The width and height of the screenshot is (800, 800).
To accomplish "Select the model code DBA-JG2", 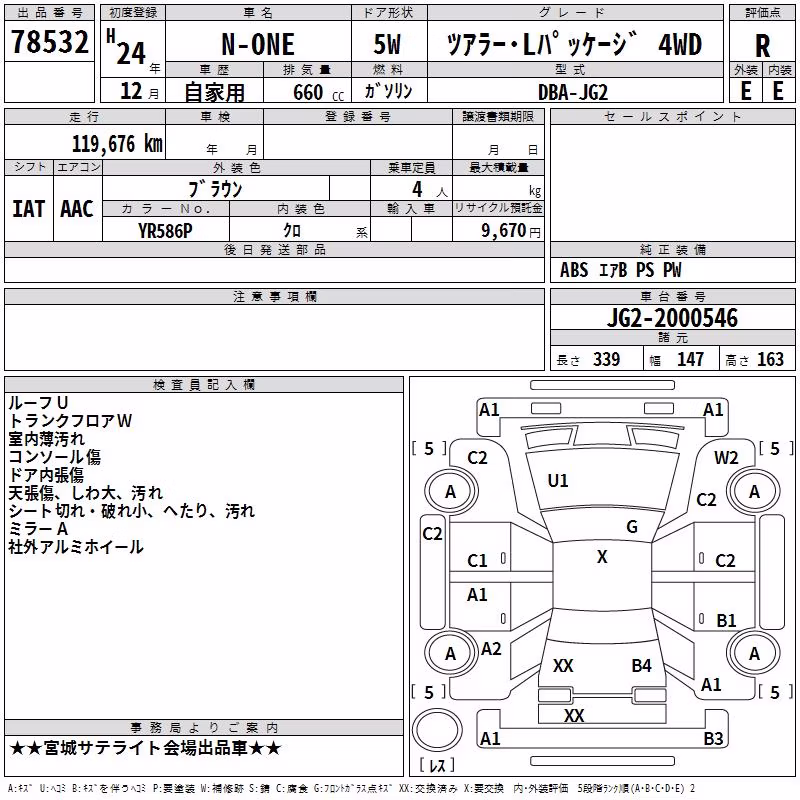I will (x=573, y=92).
